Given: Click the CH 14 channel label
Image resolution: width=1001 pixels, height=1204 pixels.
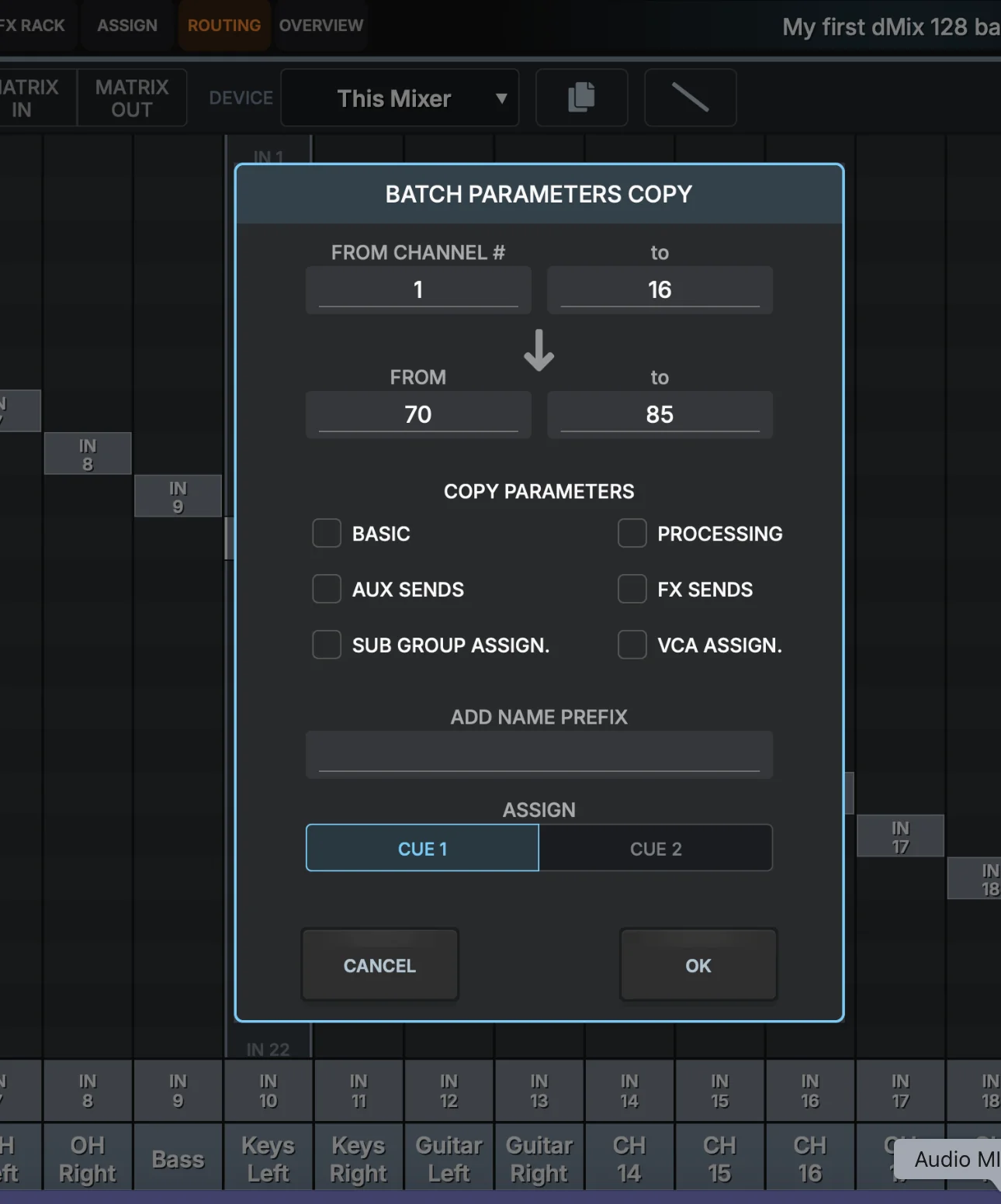Looking at the screenshot, I should (629, 1158).
